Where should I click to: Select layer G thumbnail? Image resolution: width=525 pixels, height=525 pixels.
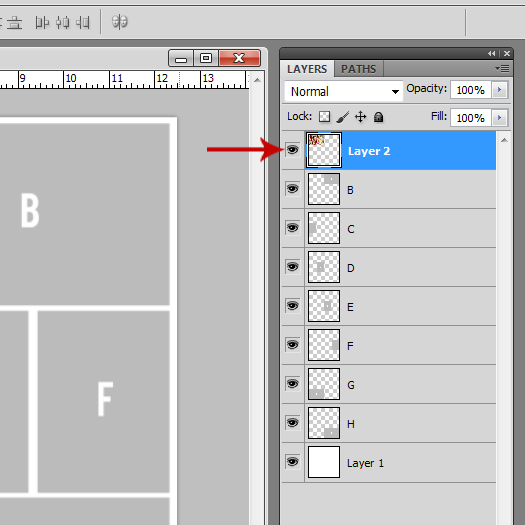(x=324, y=384)
